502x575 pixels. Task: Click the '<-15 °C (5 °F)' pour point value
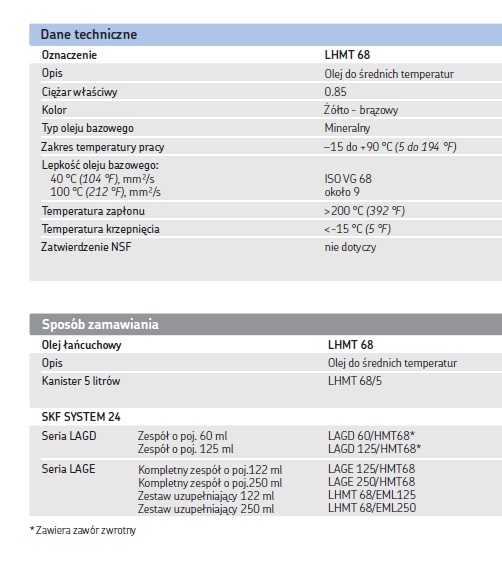pos(358,229)
